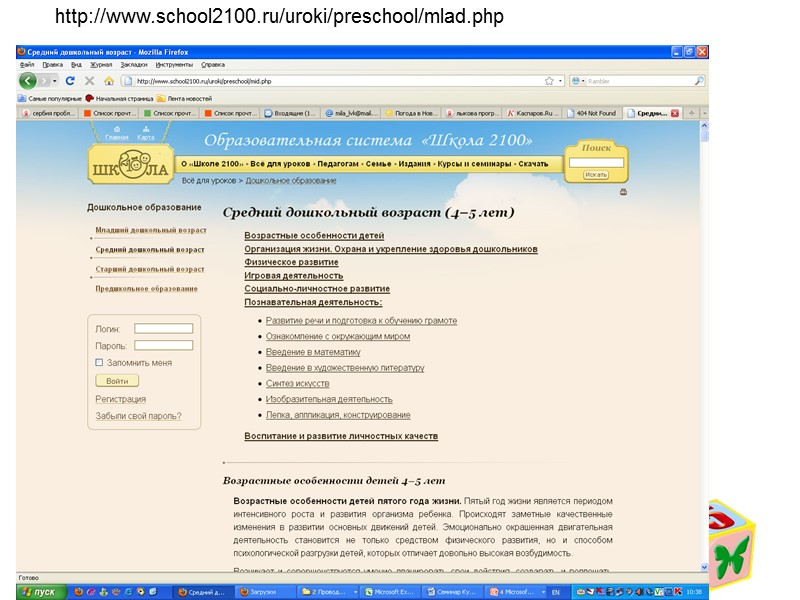Open the Firefox Home page icon

pos(109,81)
